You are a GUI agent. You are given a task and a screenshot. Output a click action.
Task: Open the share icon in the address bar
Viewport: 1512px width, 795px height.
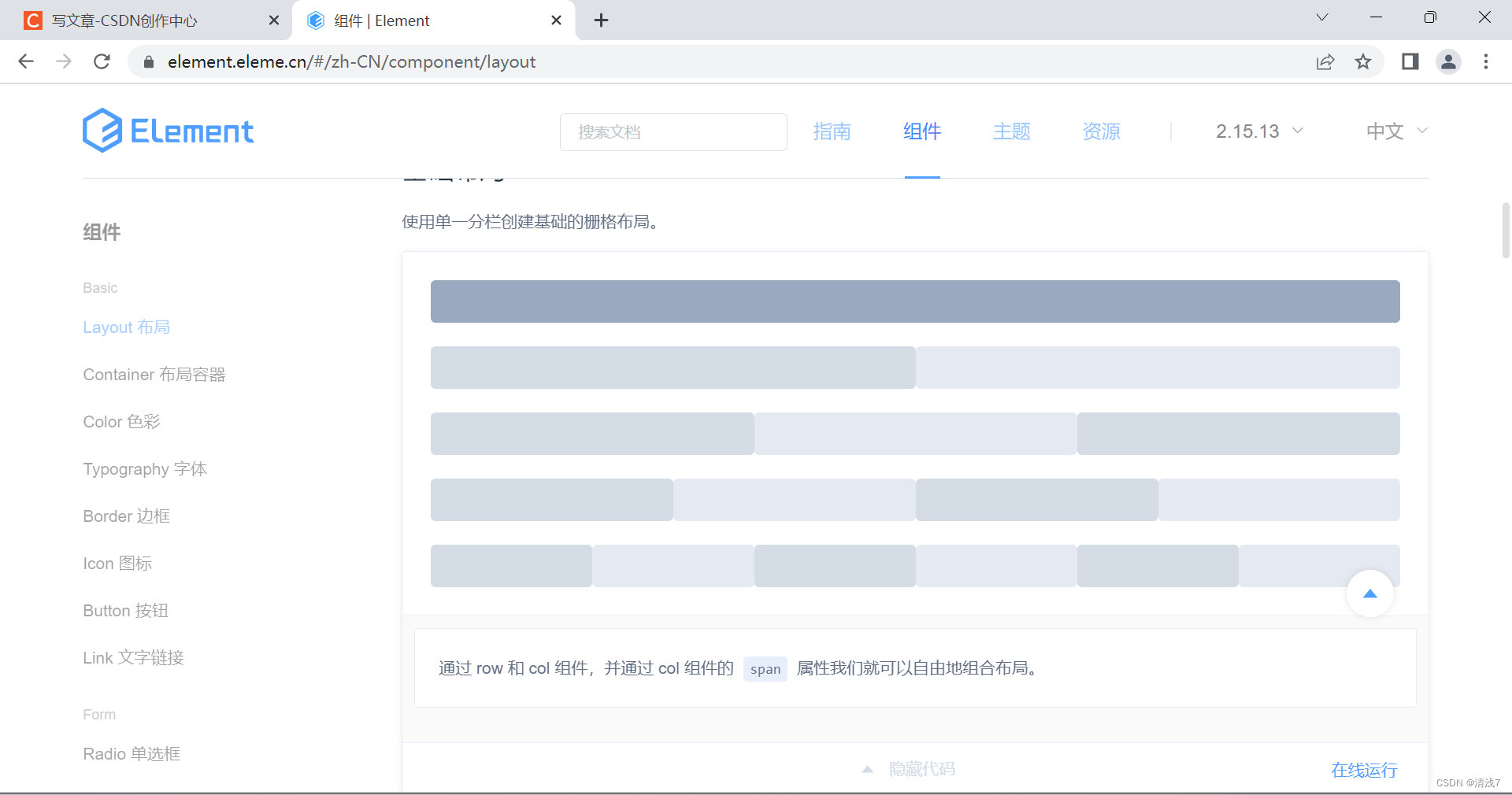1326,61
